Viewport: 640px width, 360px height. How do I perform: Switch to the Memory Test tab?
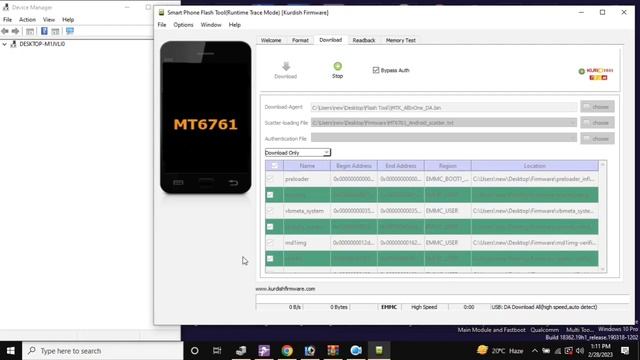[x=400, y=40]
